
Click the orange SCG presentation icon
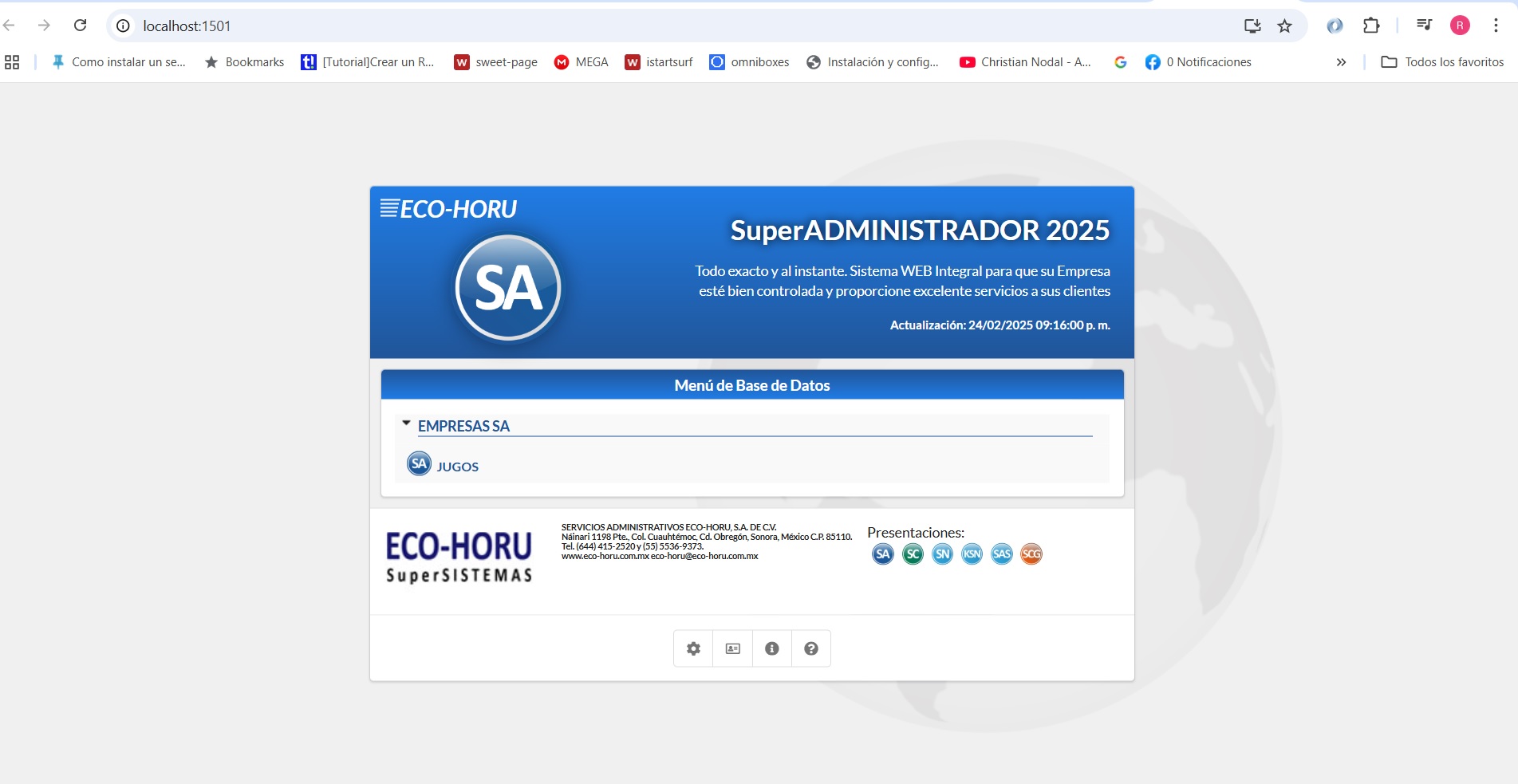coord(1031,554)
